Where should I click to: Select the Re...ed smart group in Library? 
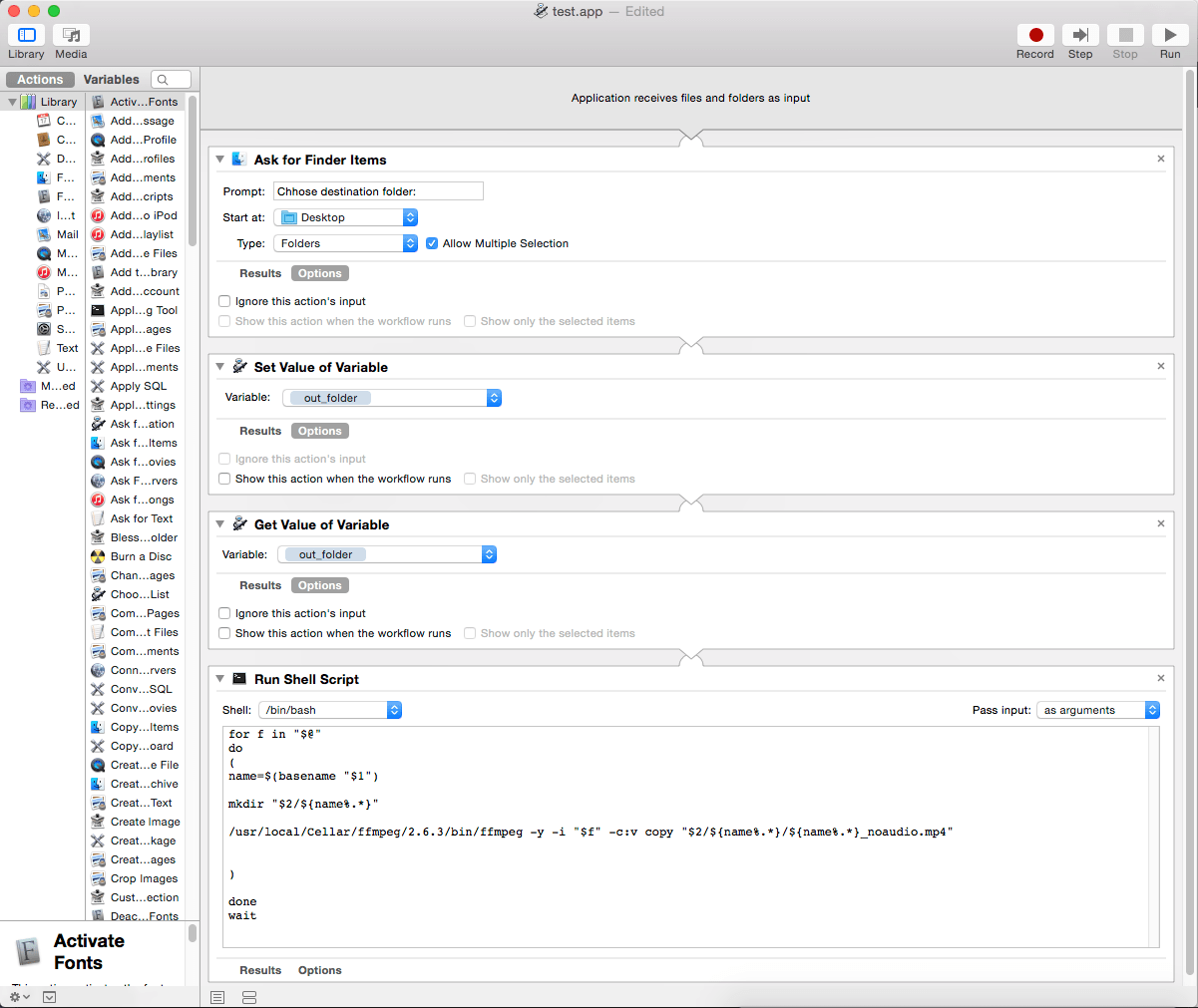(49, 405)
